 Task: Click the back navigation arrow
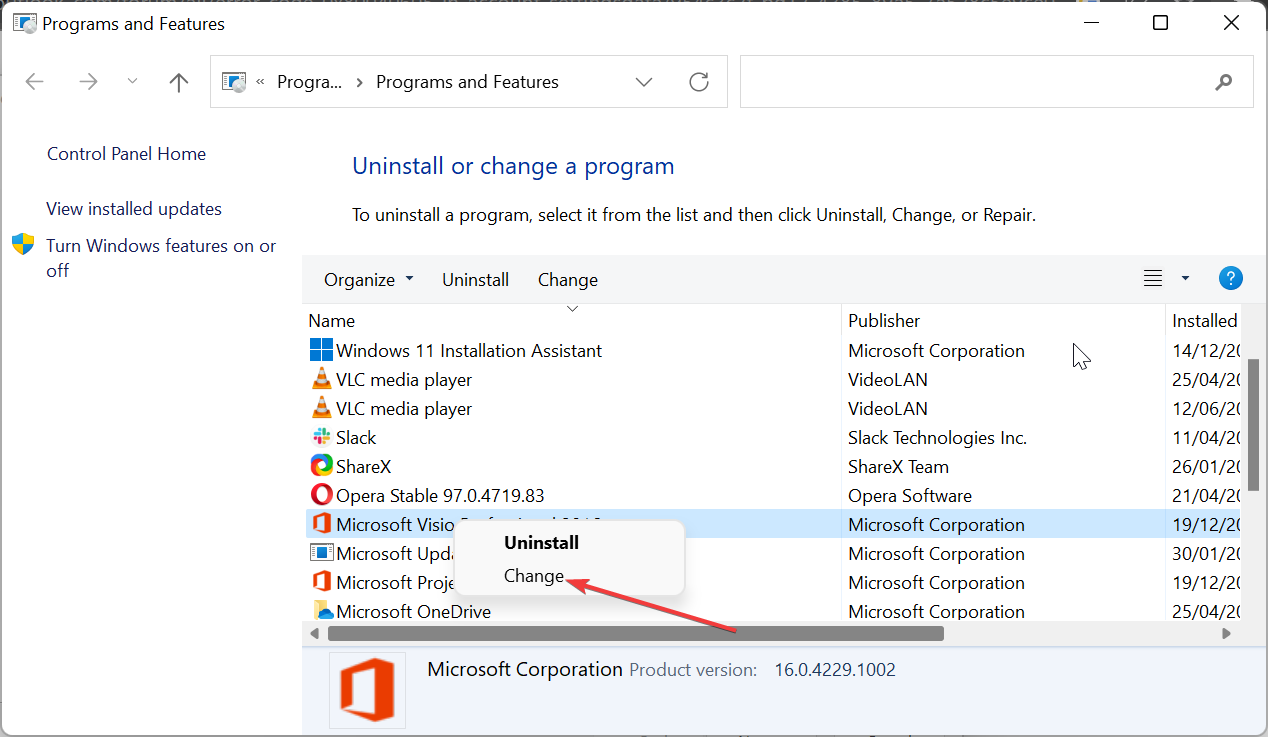(34, 81)
